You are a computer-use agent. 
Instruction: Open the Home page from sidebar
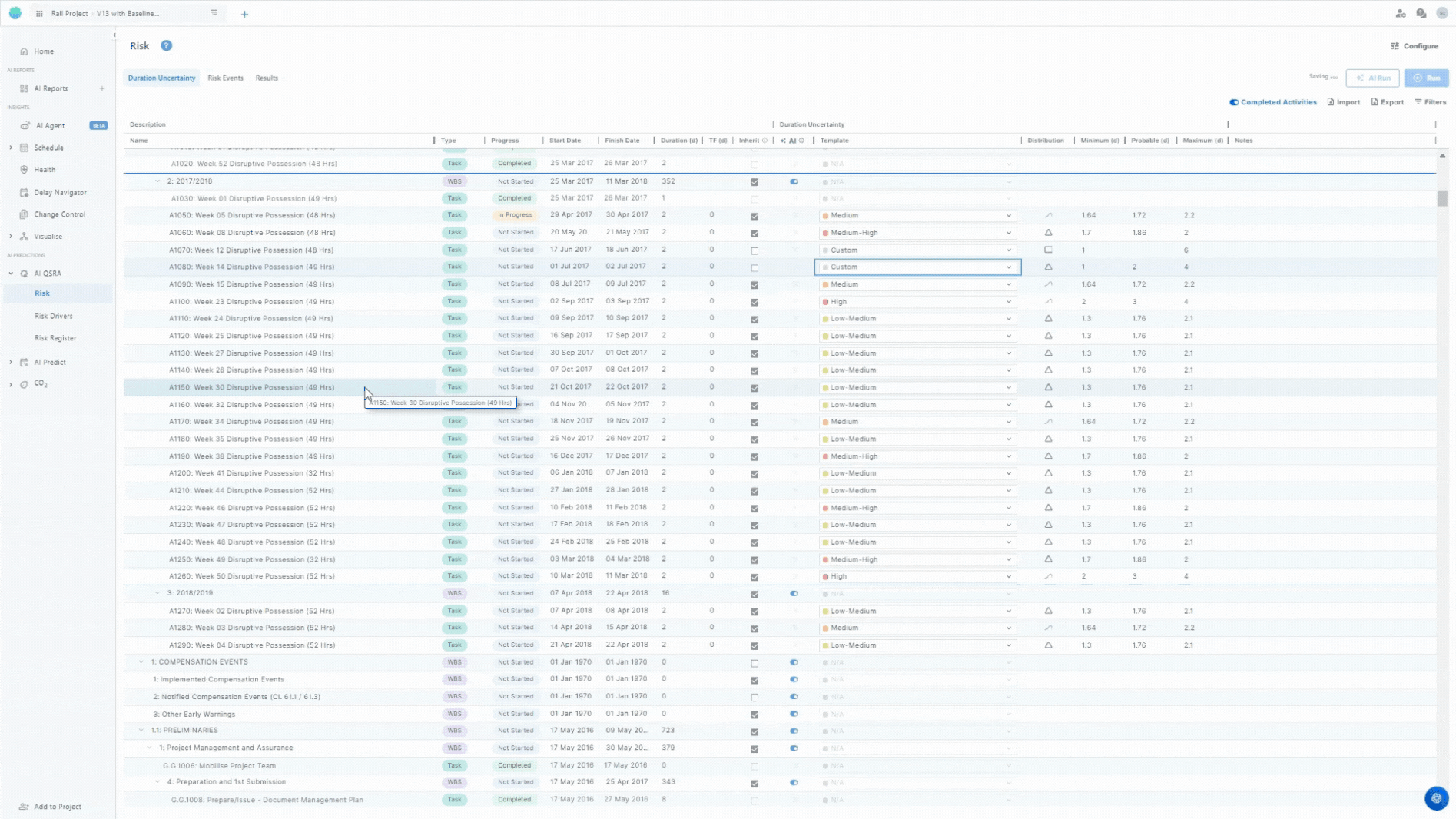[x=44, y=51]
